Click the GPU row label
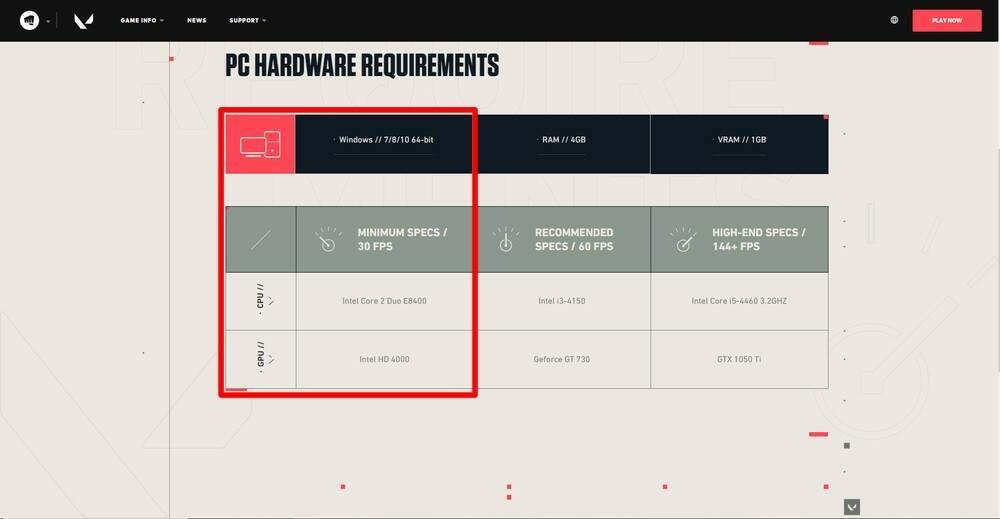This screenshot has width=1000, height=519. (261, 359)
